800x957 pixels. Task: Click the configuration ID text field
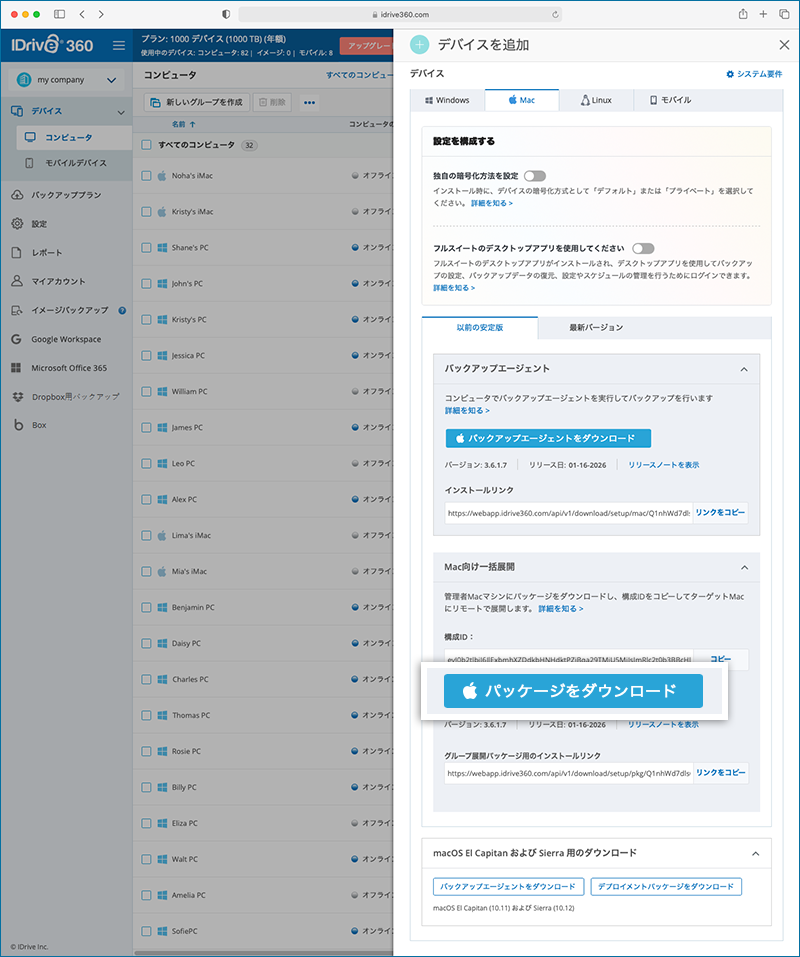568,659
